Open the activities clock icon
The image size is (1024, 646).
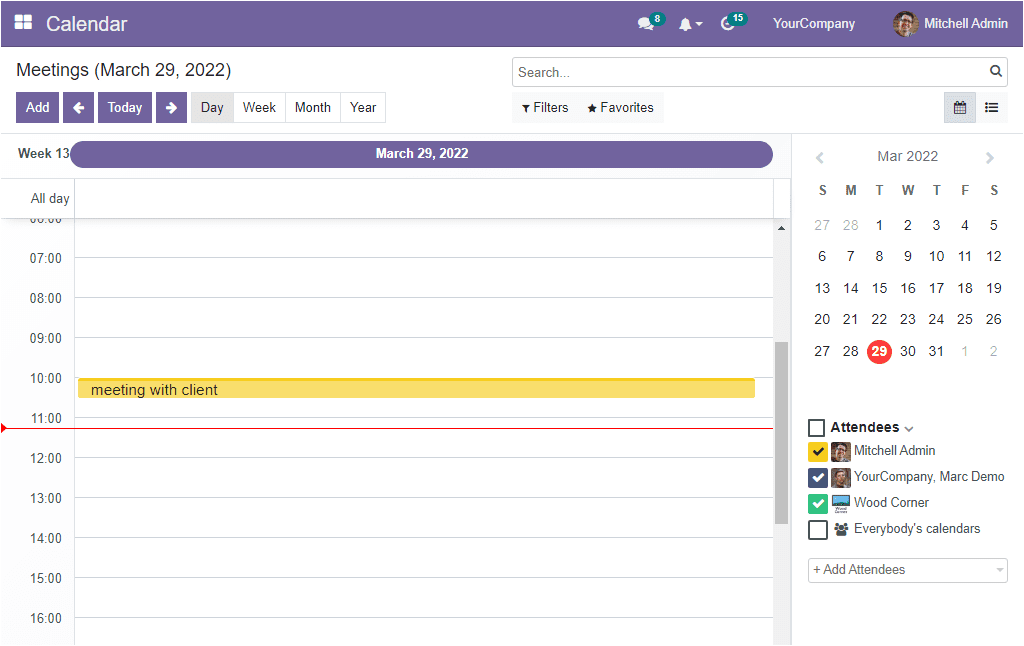tap(728, 24)
